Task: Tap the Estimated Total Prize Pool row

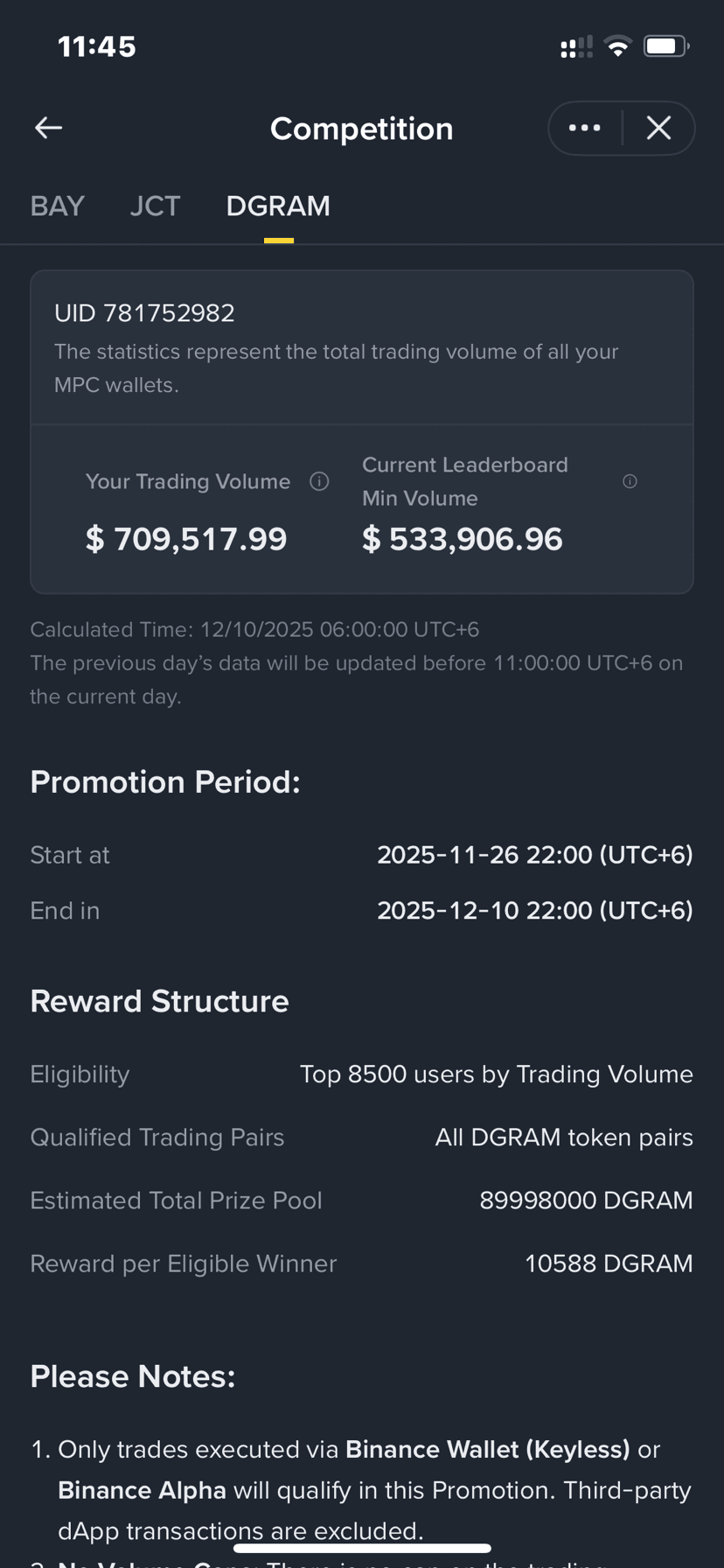Action: tap(362, 1200)
